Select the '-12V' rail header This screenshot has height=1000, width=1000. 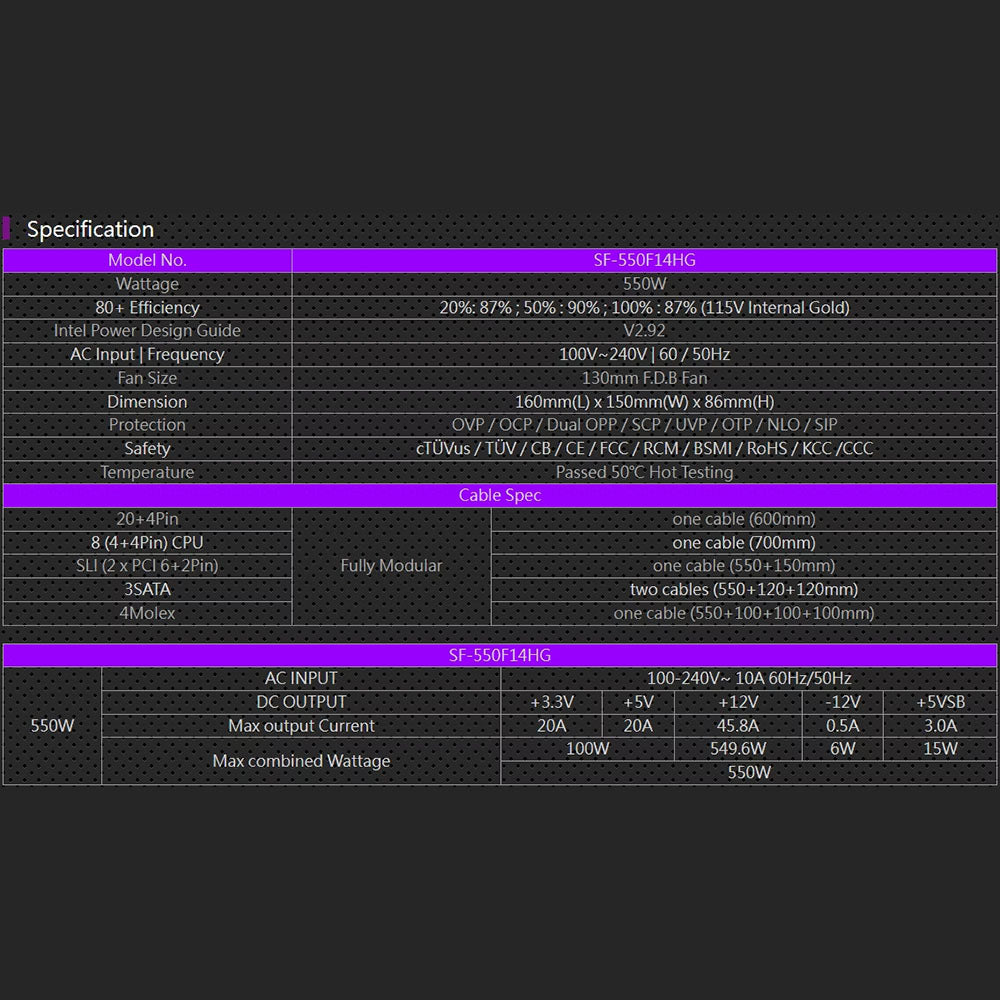(842, 702)
